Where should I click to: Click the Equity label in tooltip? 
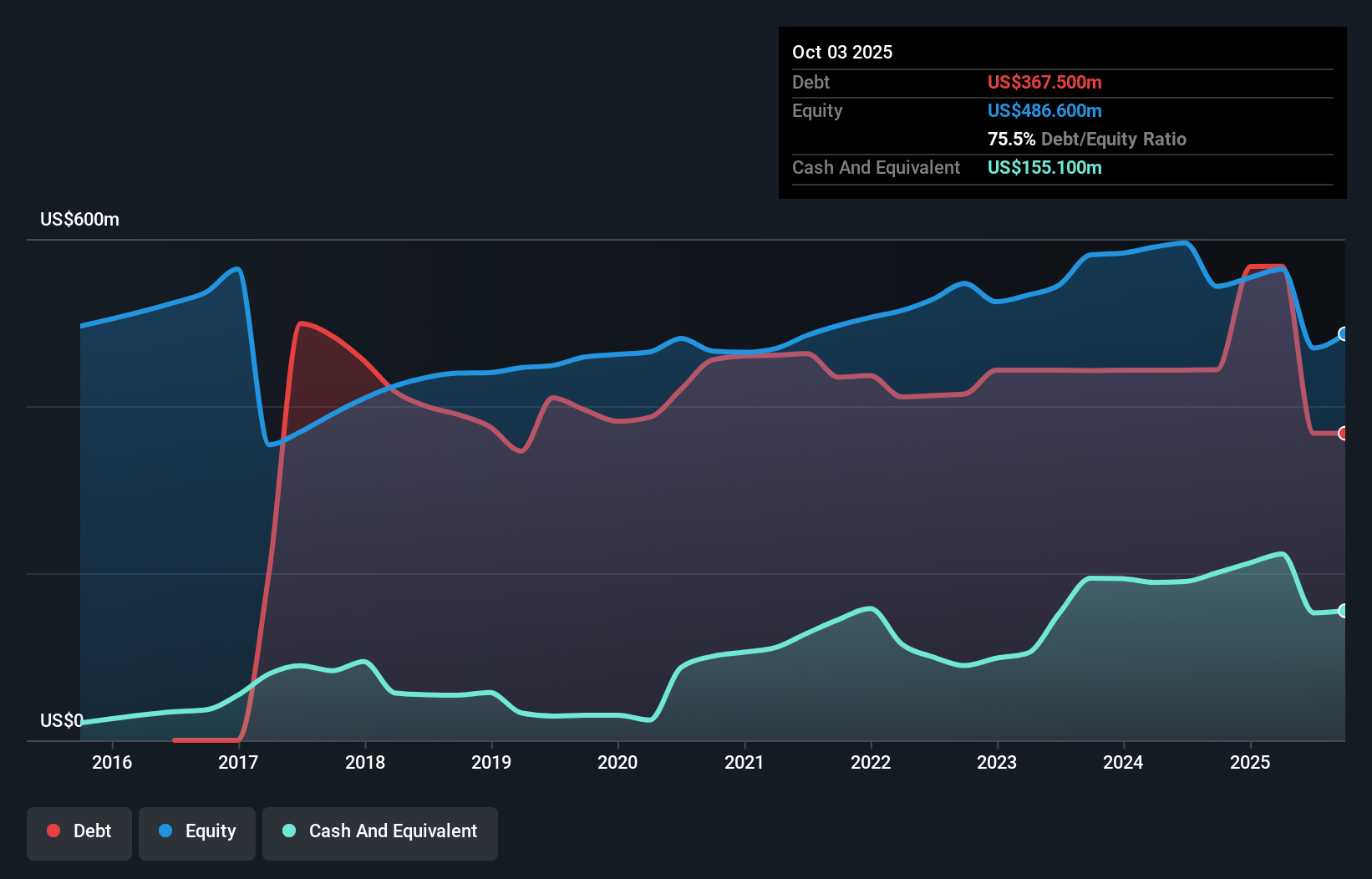pos(817,110)
